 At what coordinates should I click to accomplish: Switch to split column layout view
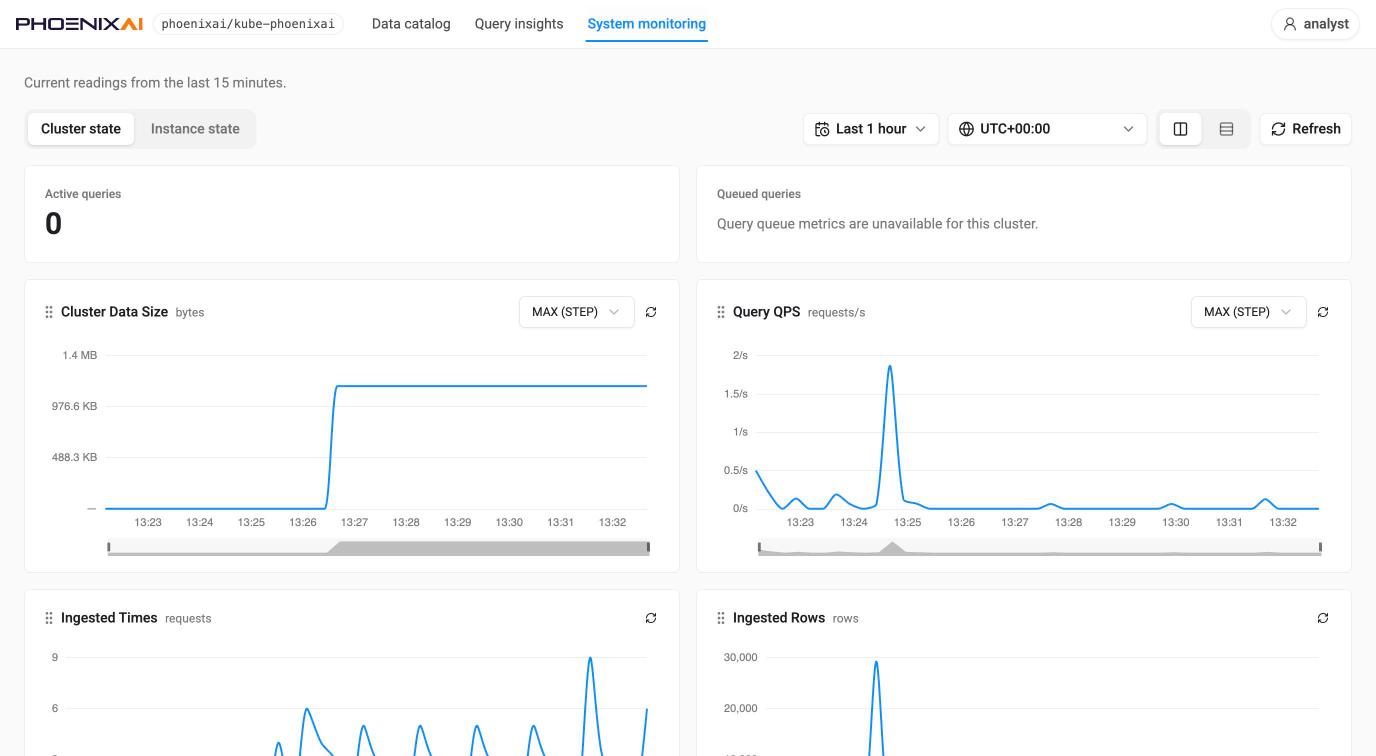[x=1180, y=129]
